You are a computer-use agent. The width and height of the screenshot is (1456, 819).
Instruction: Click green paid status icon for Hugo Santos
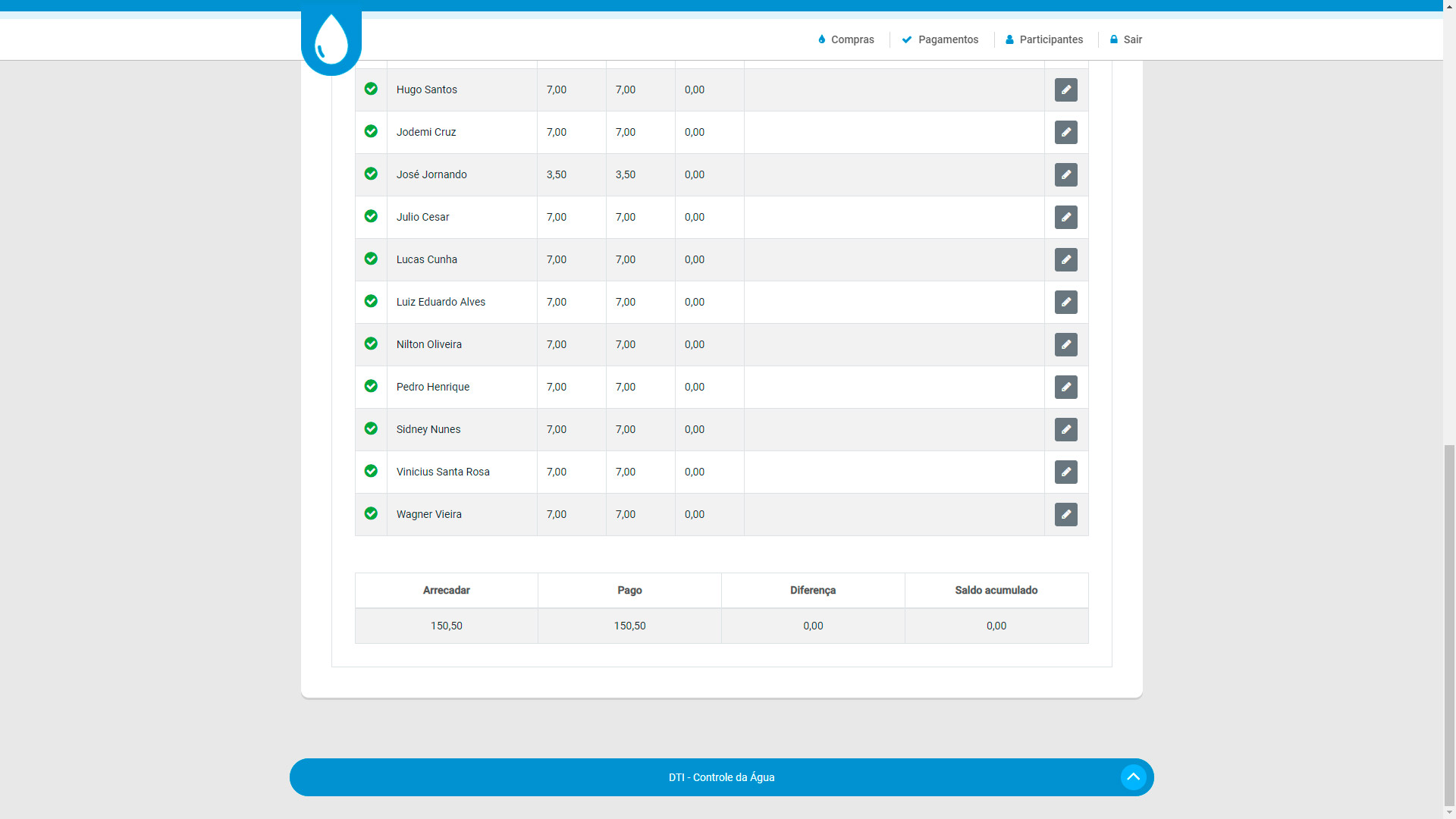click(x=371, y=89)
